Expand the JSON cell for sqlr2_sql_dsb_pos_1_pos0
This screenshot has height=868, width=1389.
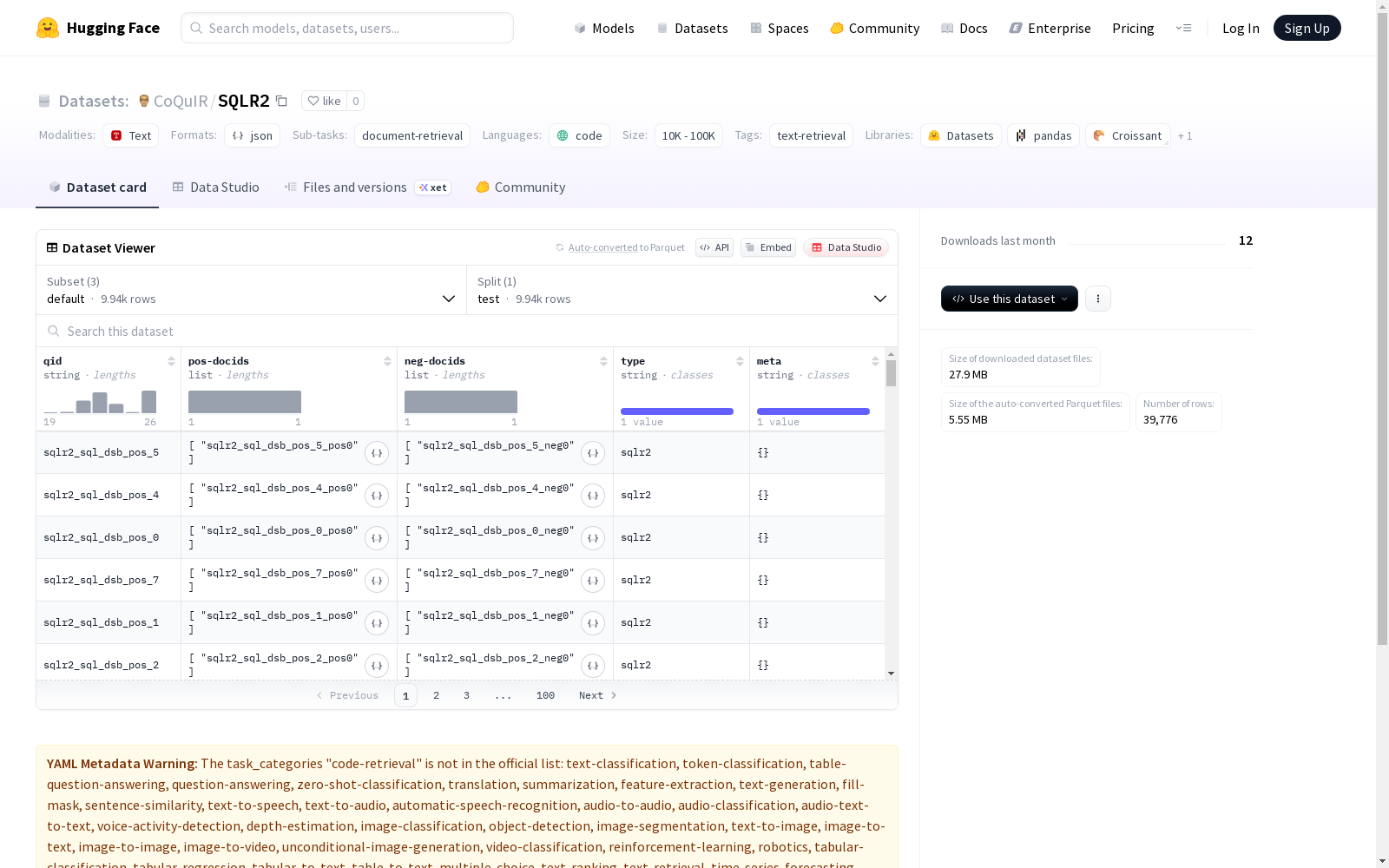[x=377, y=623]
